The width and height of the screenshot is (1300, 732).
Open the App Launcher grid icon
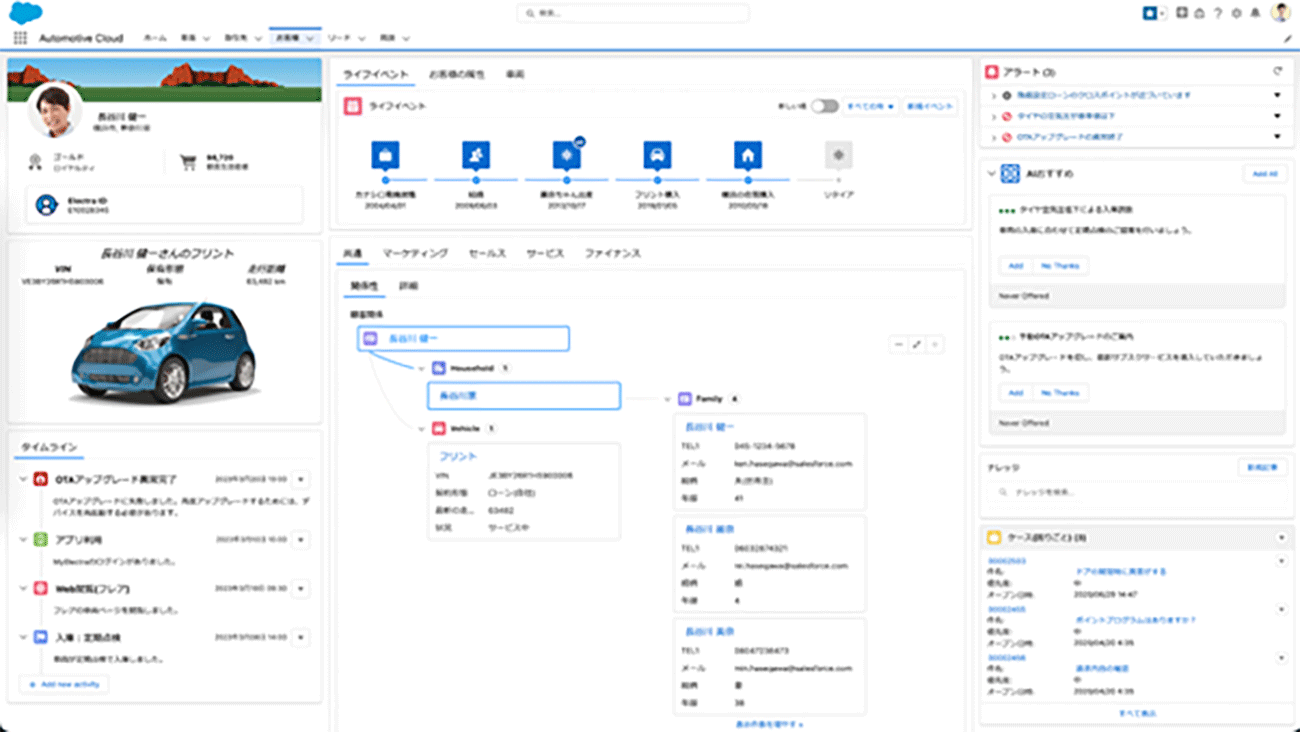pos(18,37)
